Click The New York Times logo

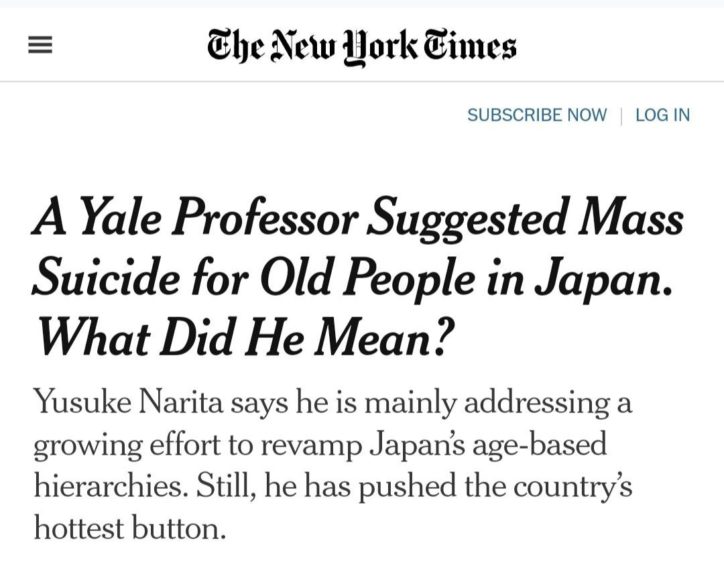(362, 47)
